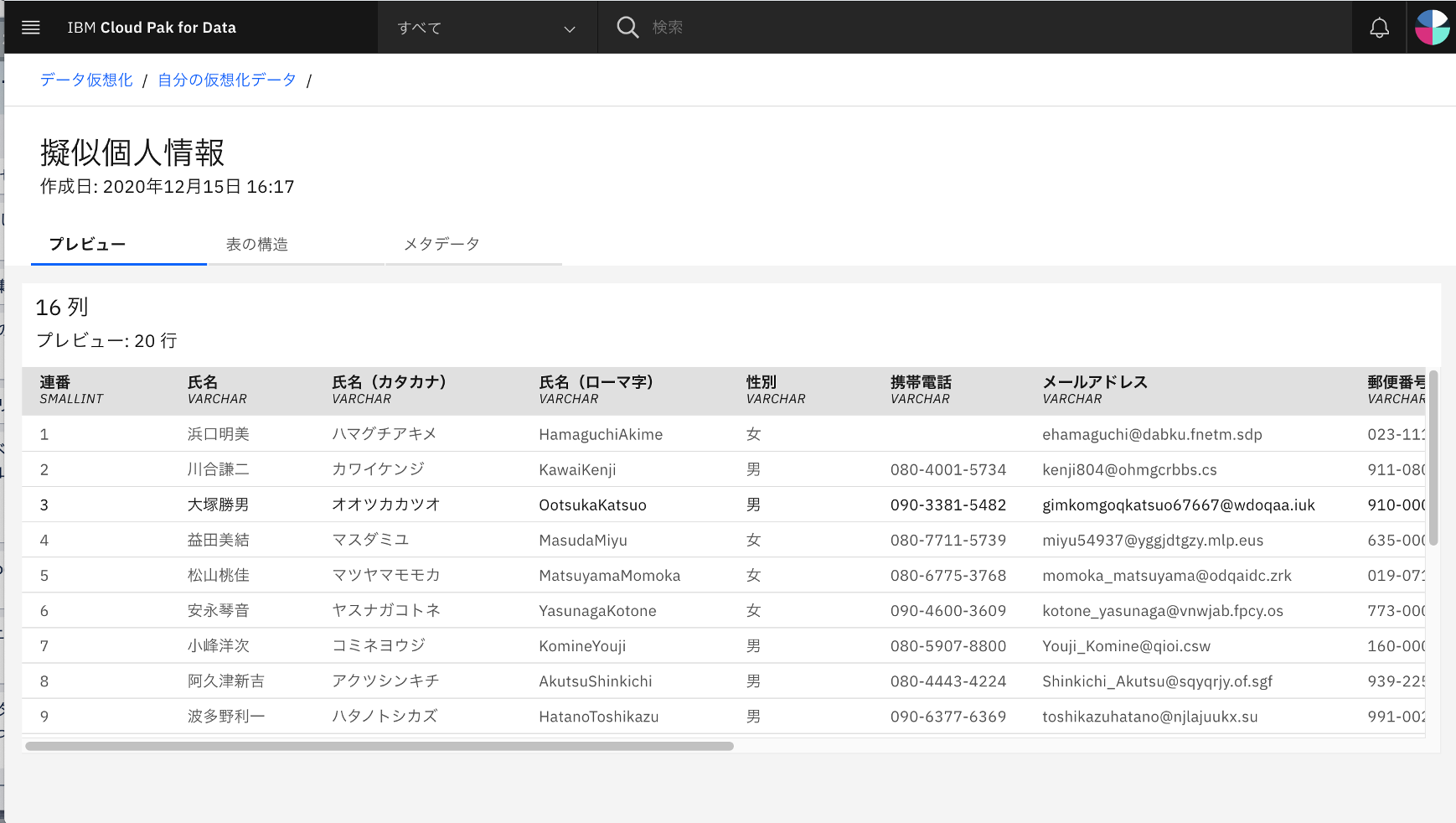The width and height of the screenshot is (1456, 823).
Task: Select the プレビュー tab
Action: pyautogui.click(x=86, y=244)
